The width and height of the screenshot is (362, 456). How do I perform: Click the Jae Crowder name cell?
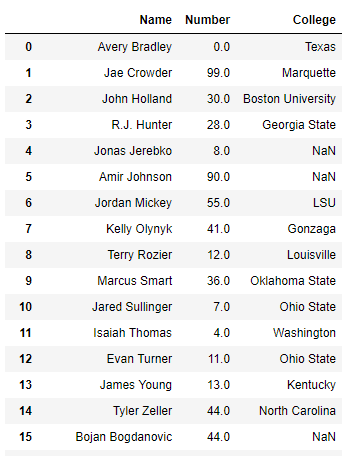click(x=138, y=73)
